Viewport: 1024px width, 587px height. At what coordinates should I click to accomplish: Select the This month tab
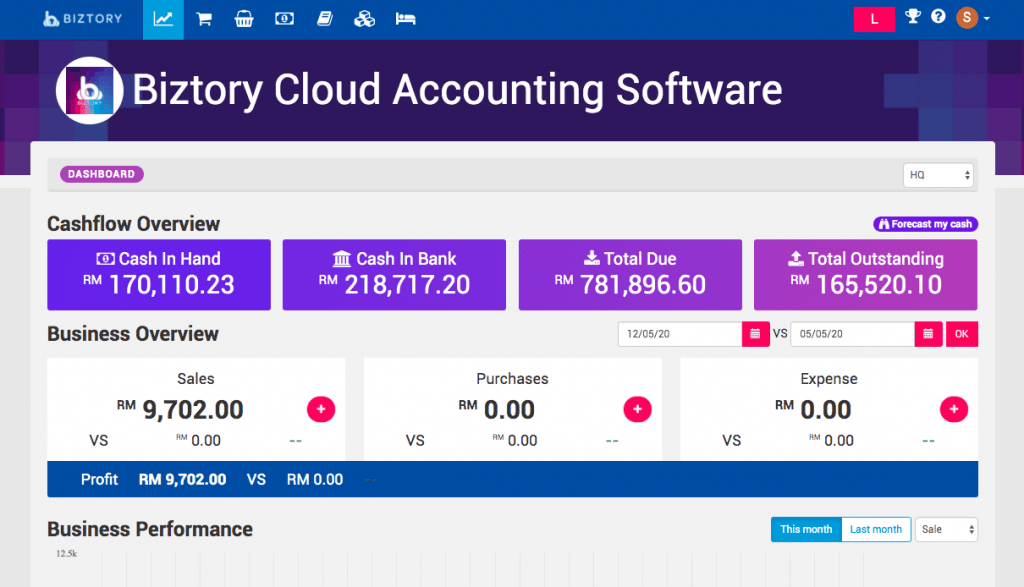[806, 530]
